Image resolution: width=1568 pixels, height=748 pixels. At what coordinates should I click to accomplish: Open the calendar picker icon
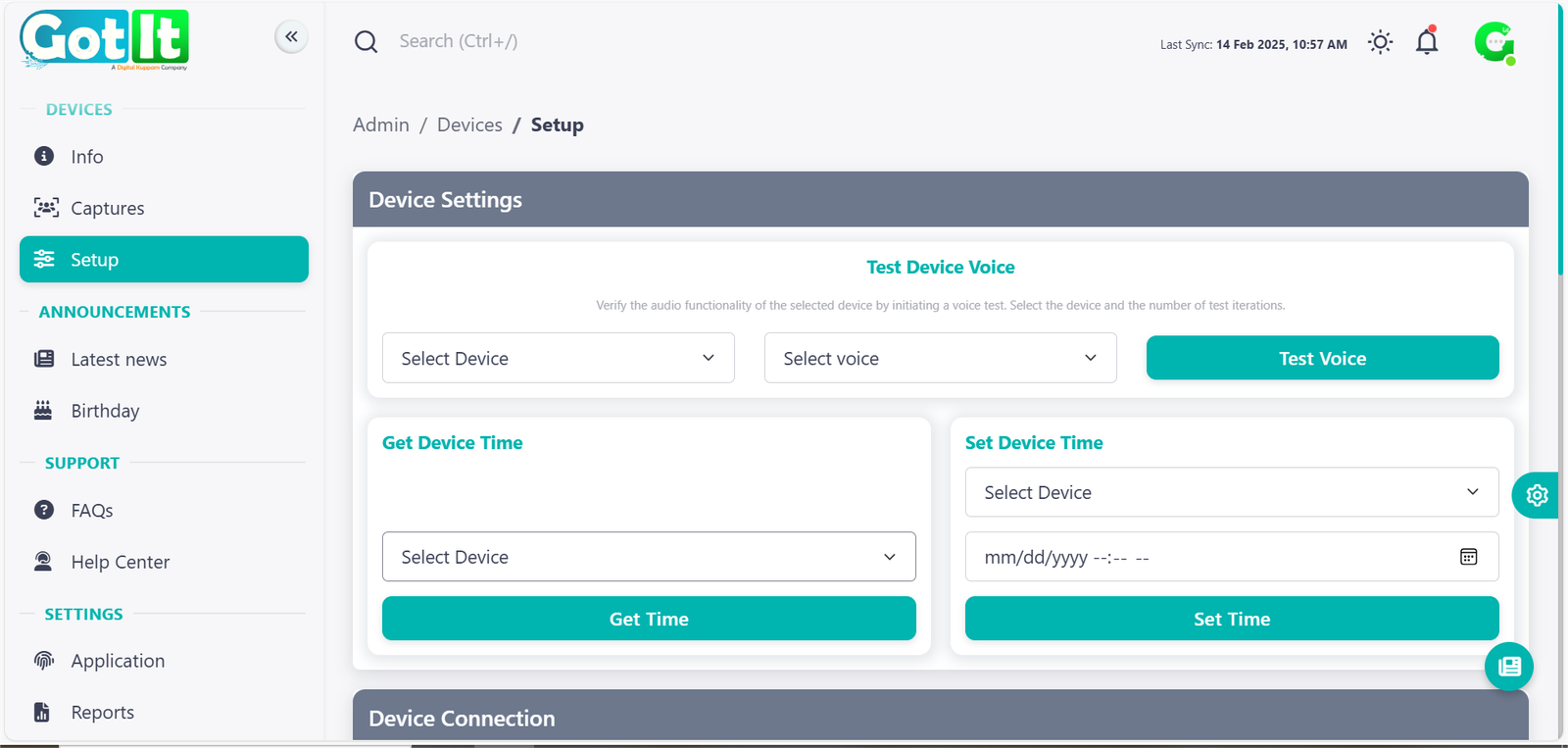click(x=1468, y=557)
